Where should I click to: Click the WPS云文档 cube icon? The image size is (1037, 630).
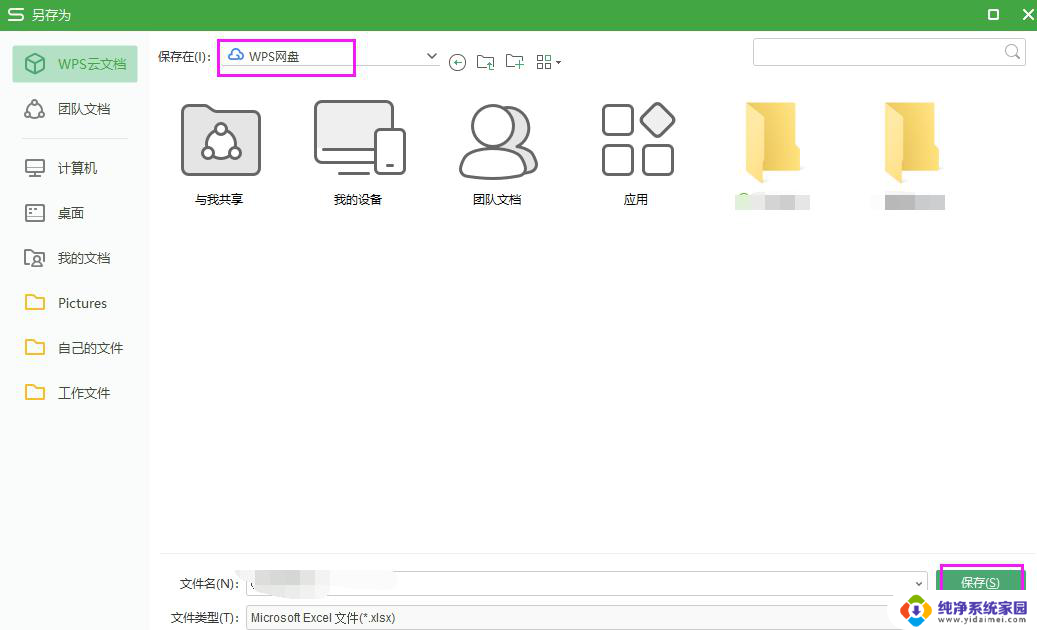(x=34, y=64)
